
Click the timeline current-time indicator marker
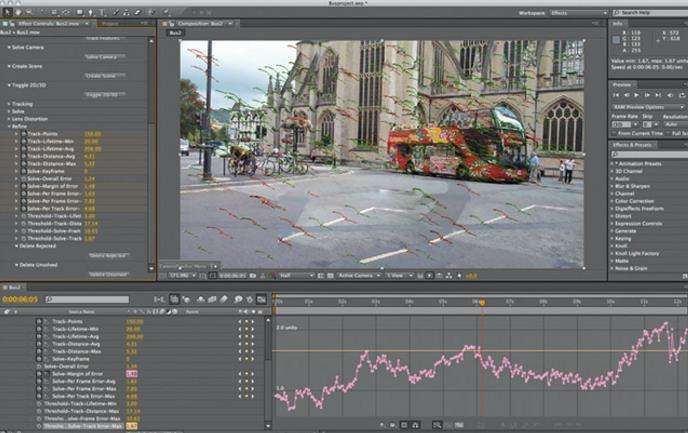(x=482, y=302)
